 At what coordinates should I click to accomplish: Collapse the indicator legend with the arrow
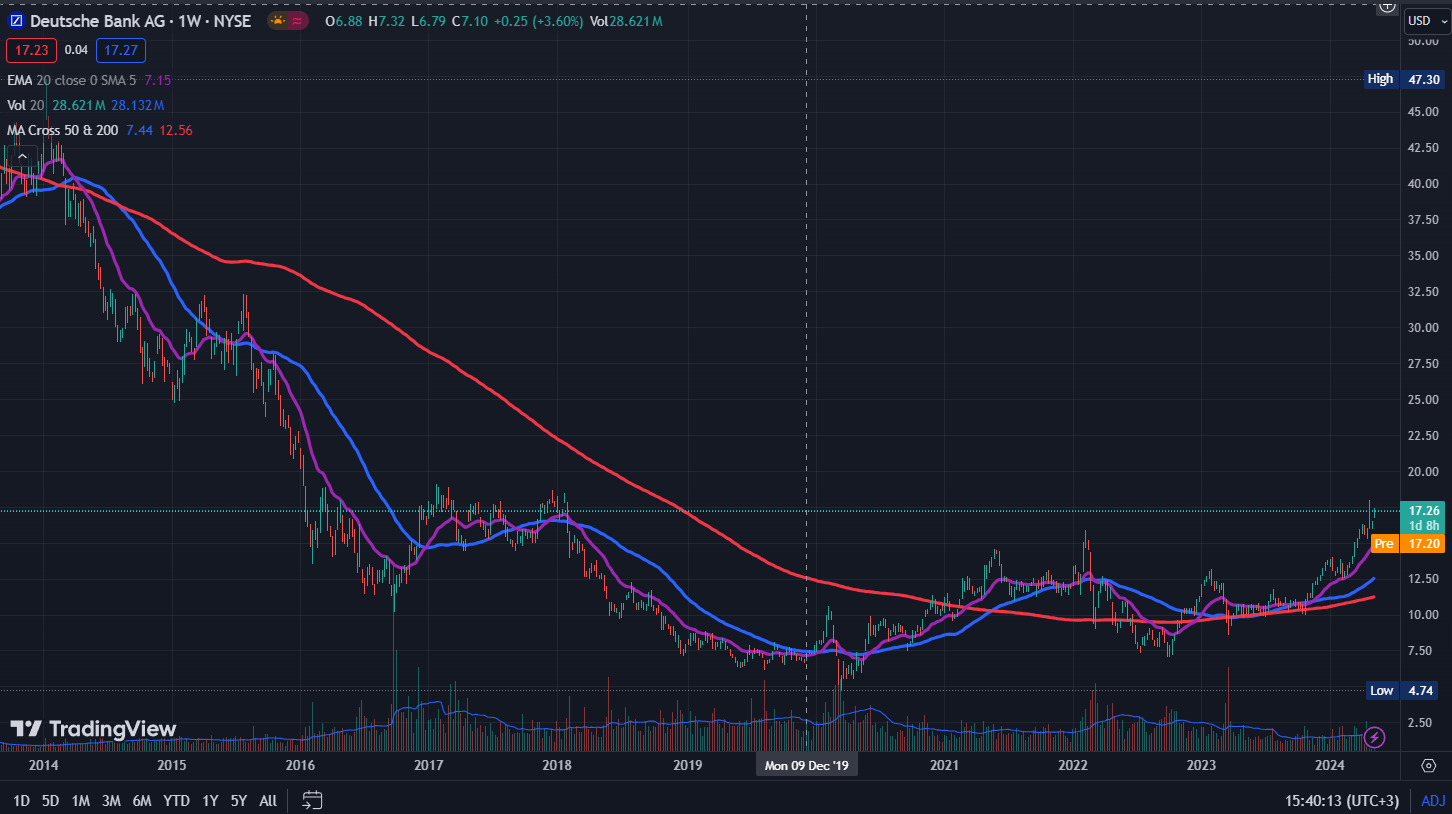point(22,155)
